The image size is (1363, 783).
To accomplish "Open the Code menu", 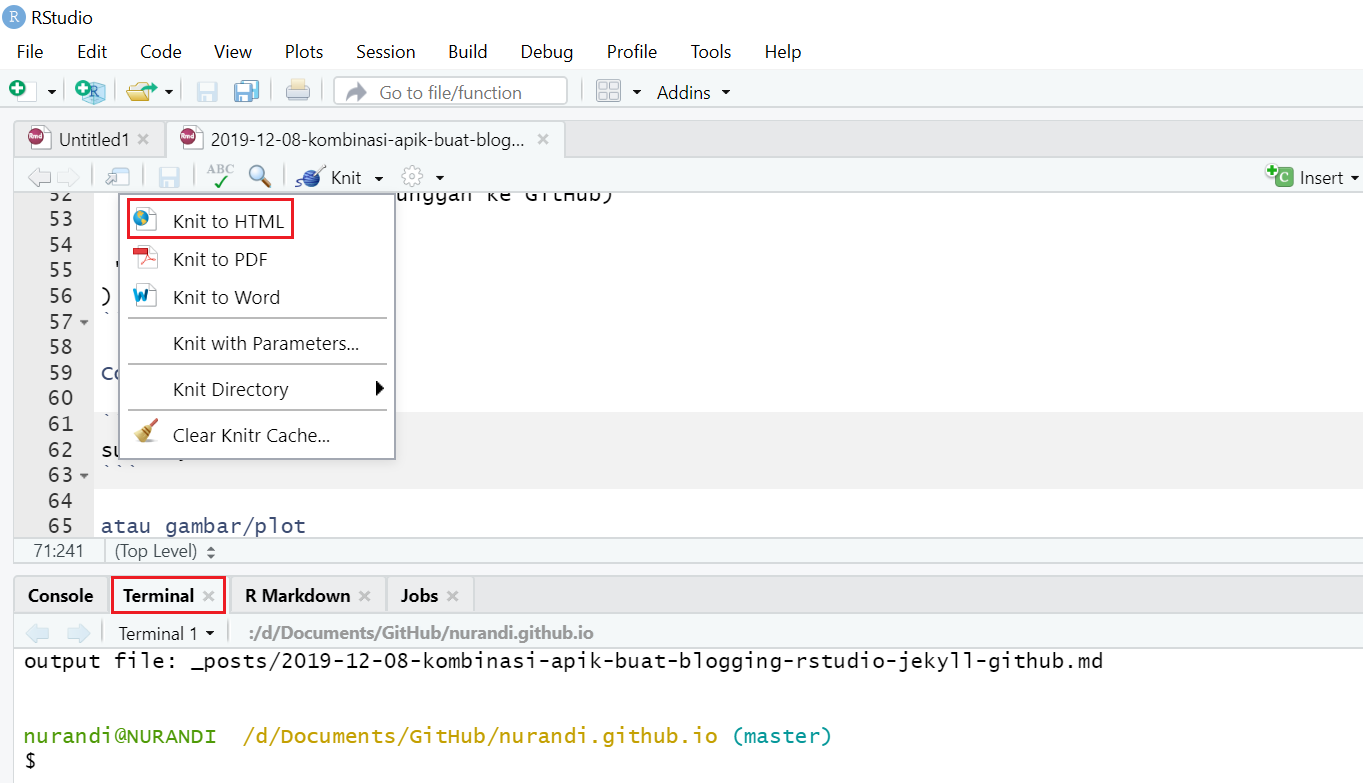I will pos(160,51).
